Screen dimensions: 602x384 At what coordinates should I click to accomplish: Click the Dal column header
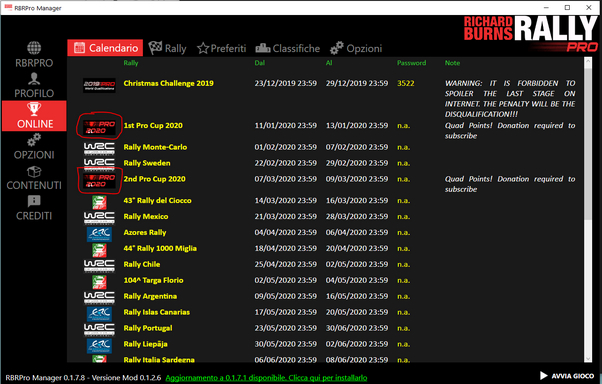tap(260, 63)
